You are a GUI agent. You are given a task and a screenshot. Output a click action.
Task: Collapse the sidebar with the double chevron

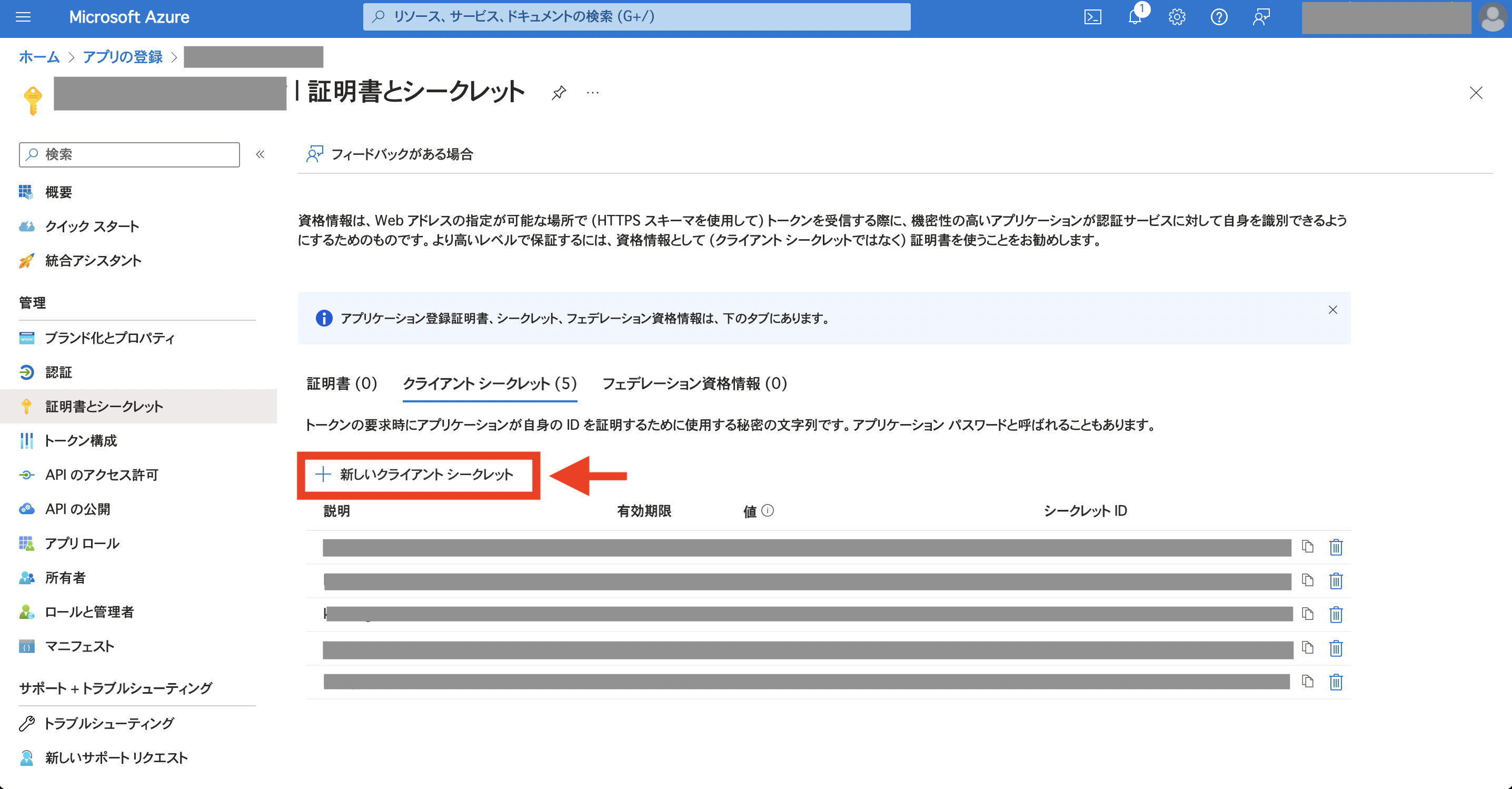(260, 154)
